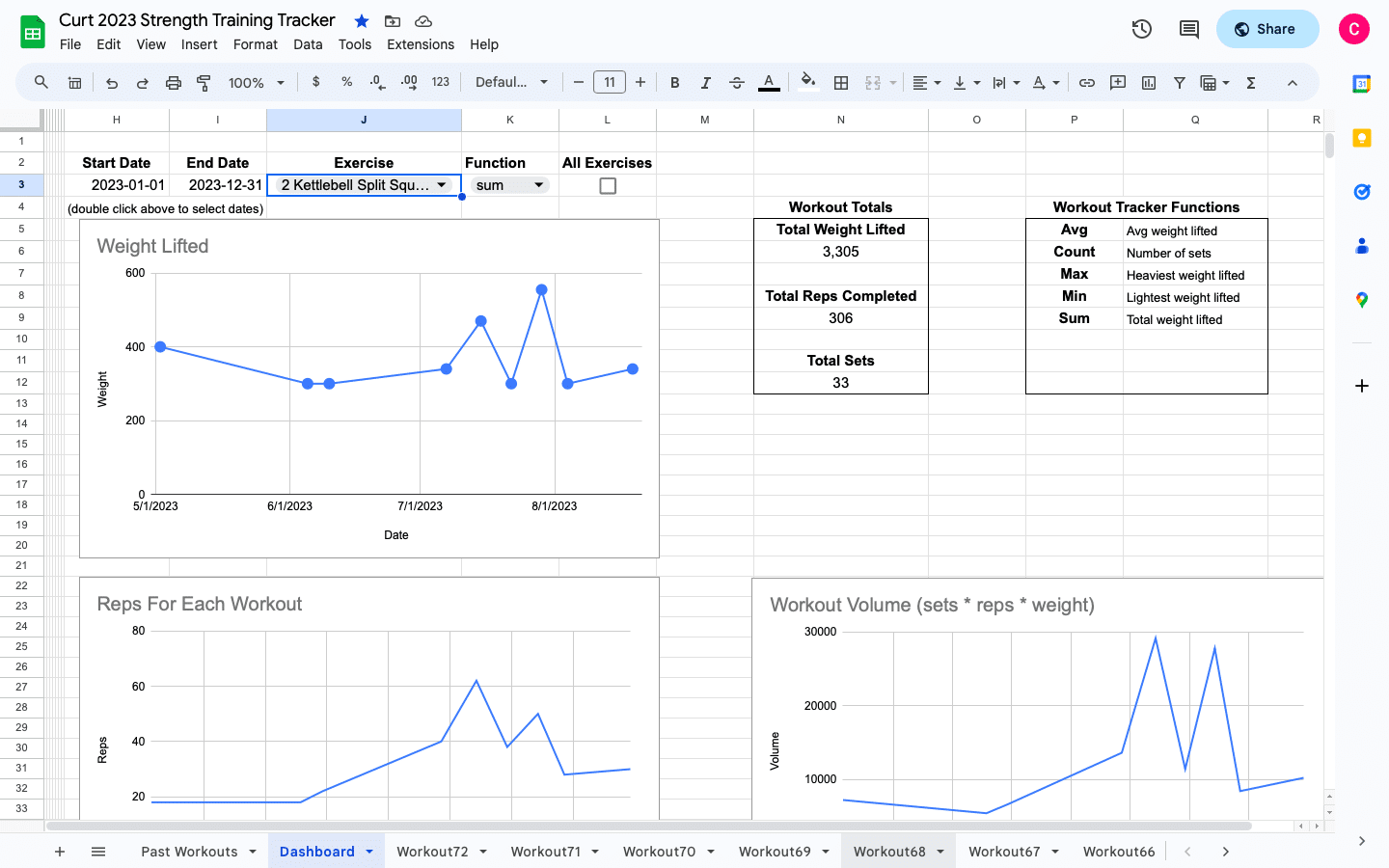
Task: Open the fill color picker
Action: tap(808, 82)
